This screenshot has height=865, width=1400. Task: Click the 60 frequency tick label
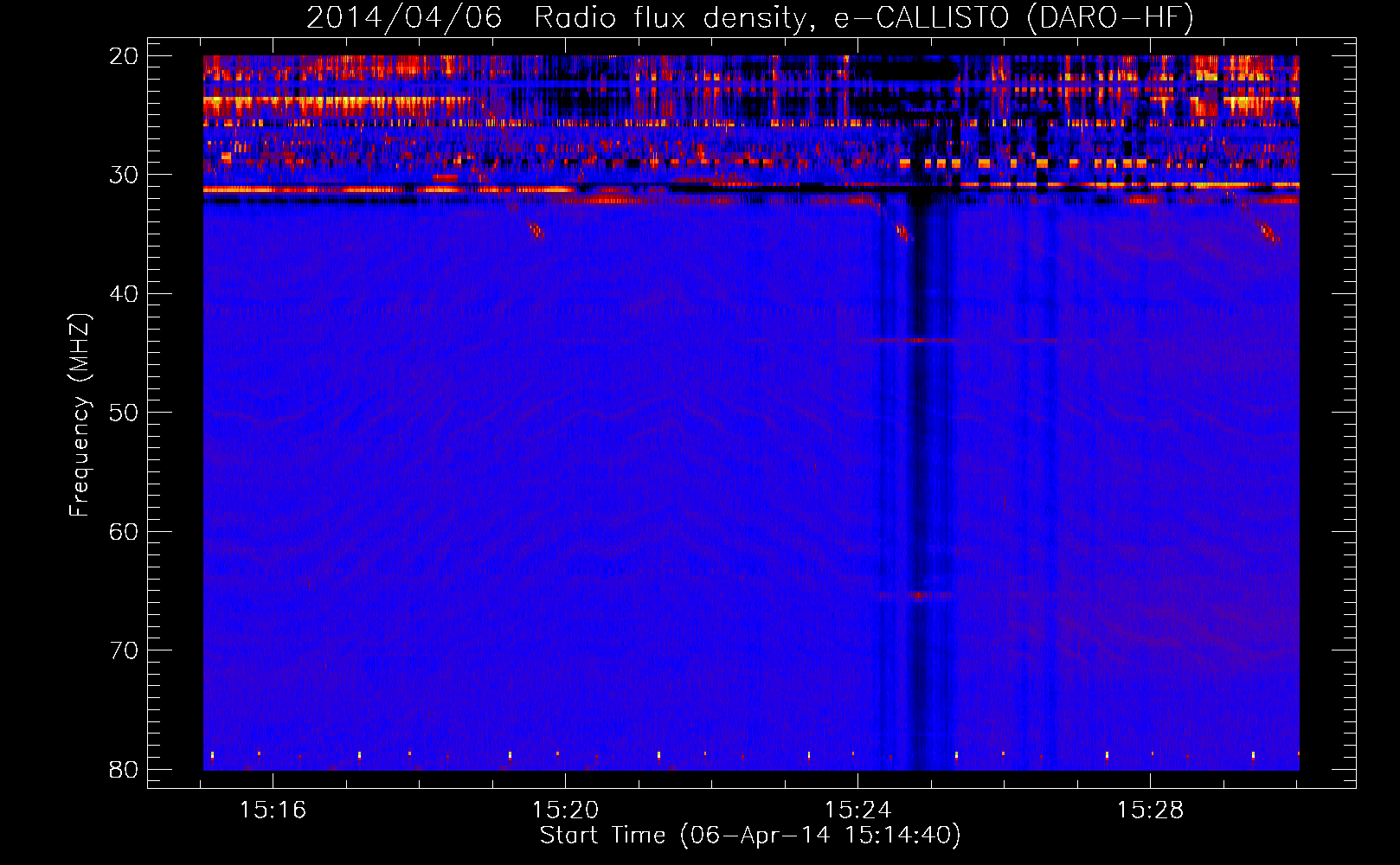[124, 532]
